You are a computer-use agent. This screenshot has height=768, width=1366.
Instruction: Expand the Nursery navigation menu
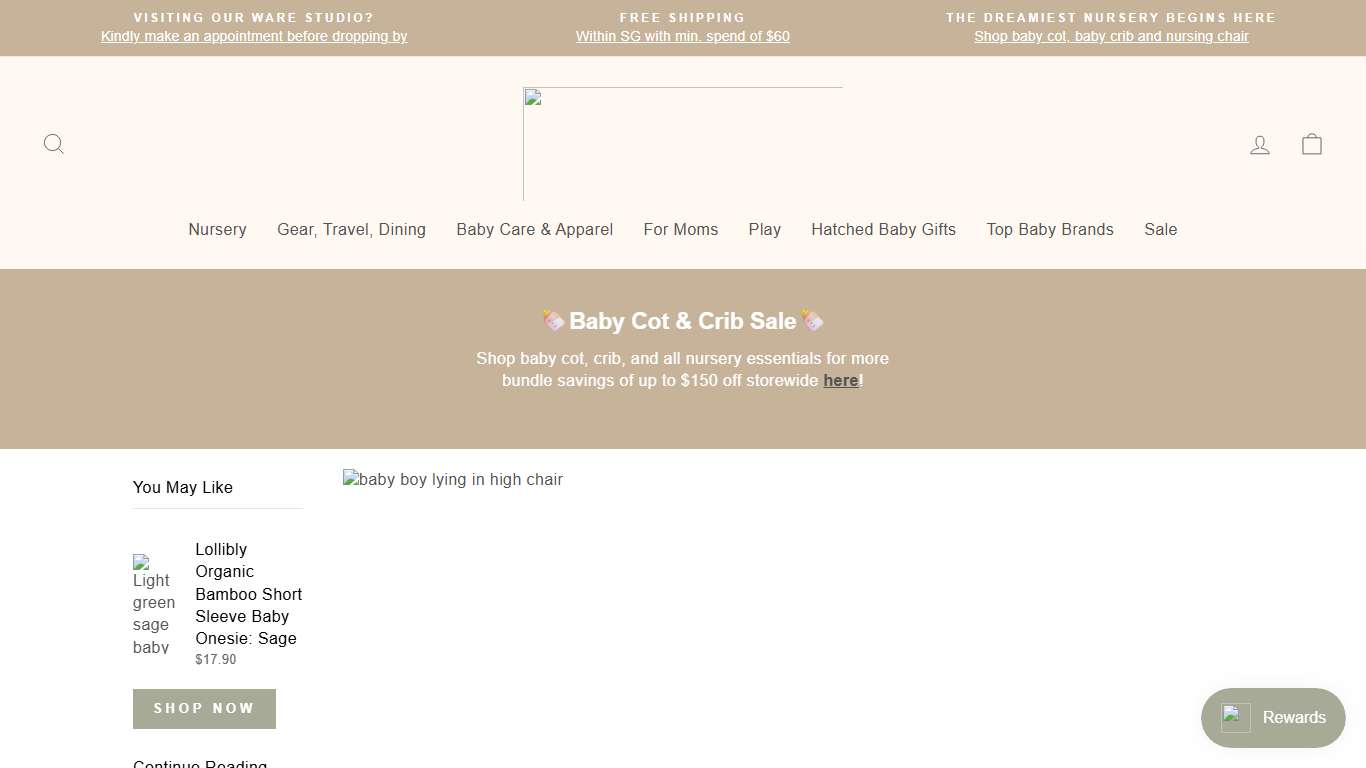click(x=217, y=229)
